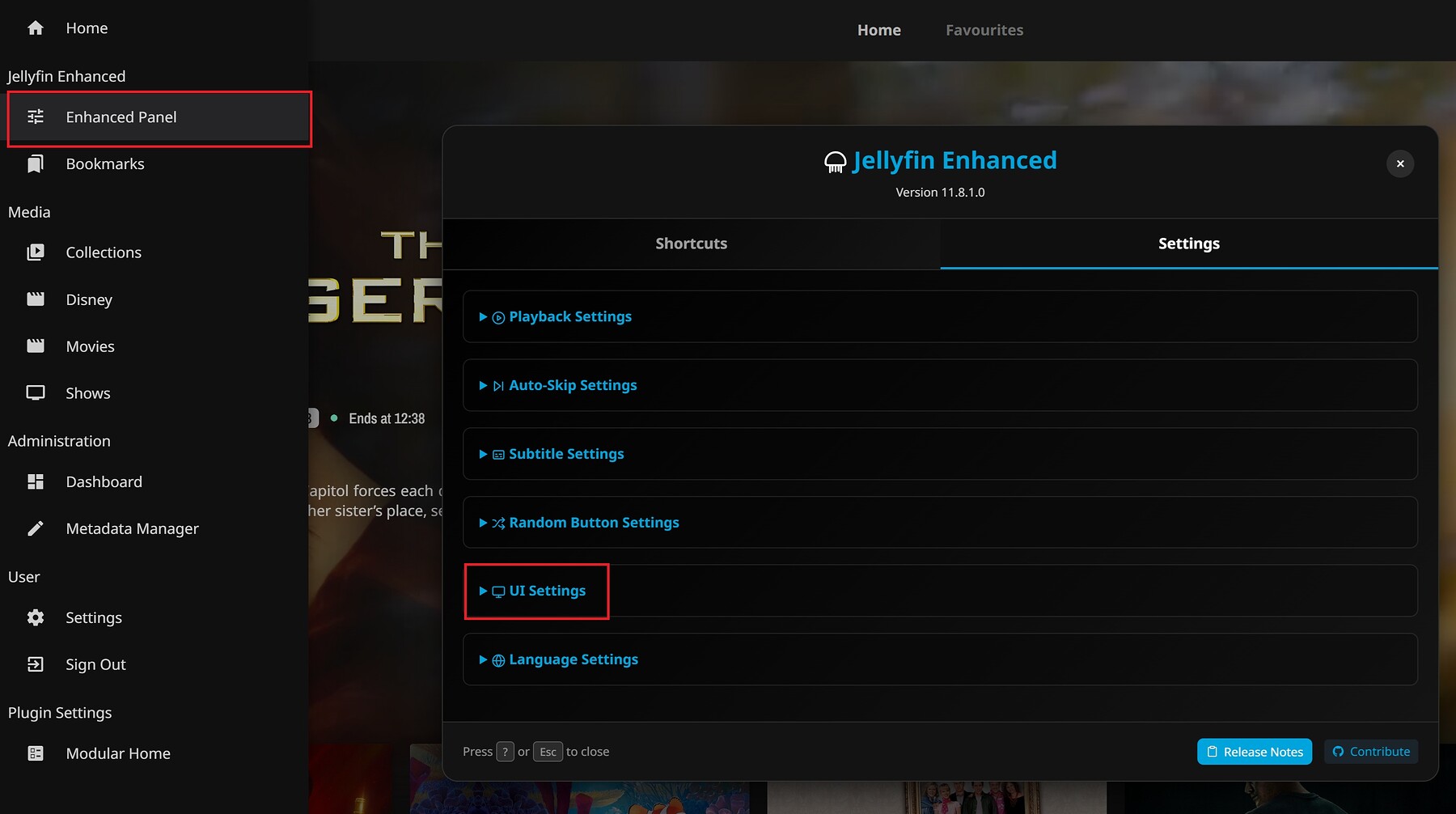Close the Jellyfin Enhanced dialog
1456x814 pixels.
1400,163
